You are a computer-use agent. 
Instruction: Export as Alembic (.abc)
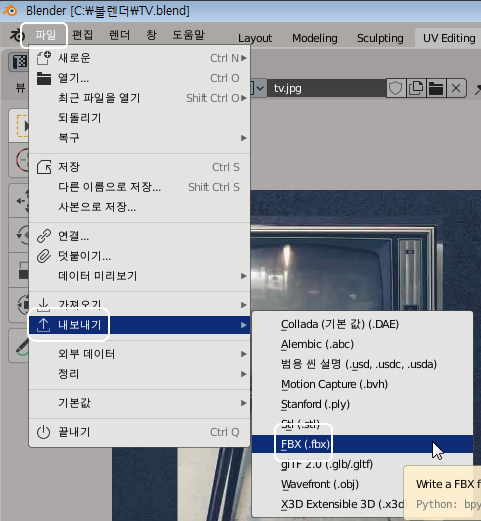click(362, 344)
